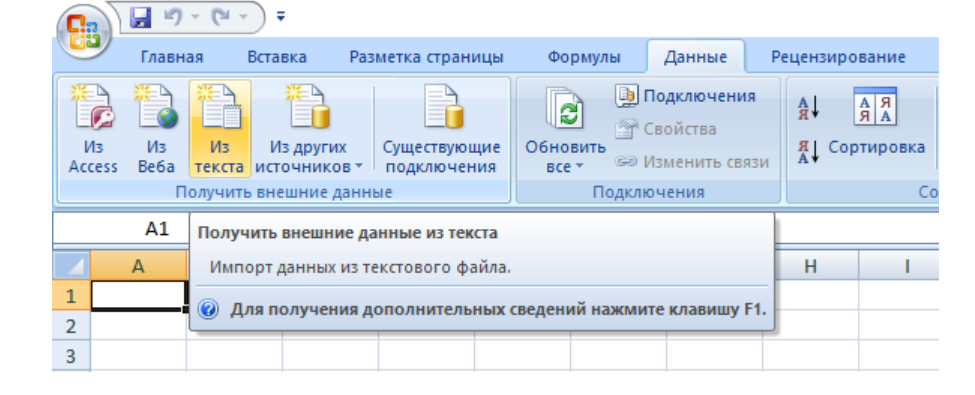Switch to the Вставка tab
The width and height of the screenshot is (975, 395).
coord(277,57)
